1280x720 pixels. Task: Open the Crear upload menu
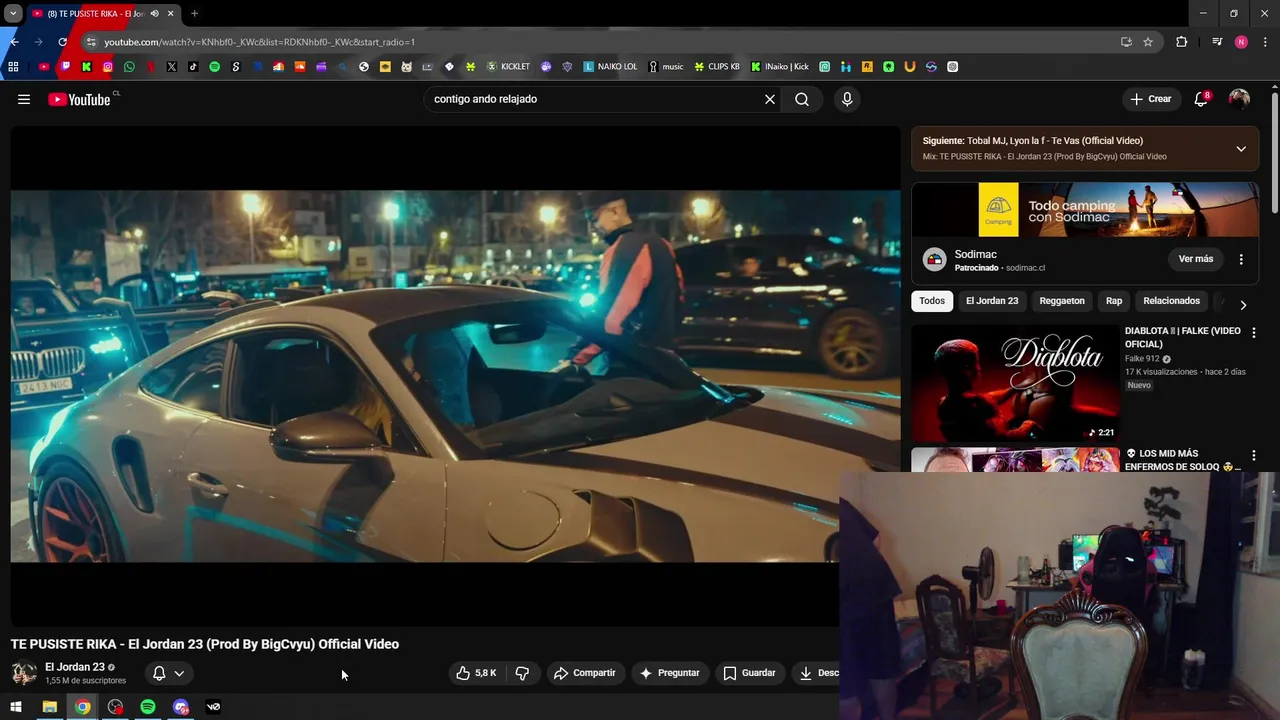click(x=1150, y=99)
